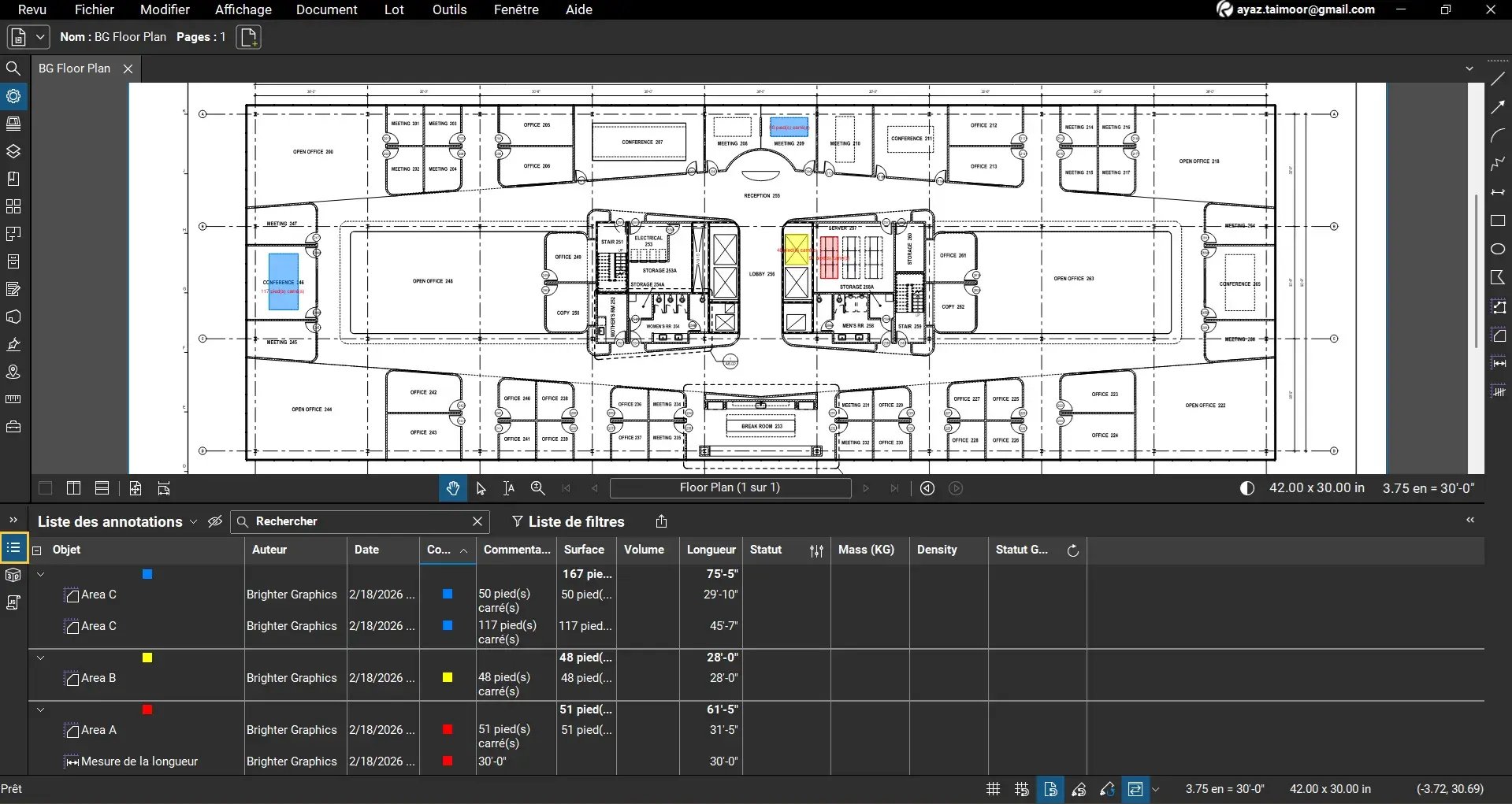Toggle the grid display in status bar
The width and height of the screenshot is (1512, 804).
pos(992,789)
